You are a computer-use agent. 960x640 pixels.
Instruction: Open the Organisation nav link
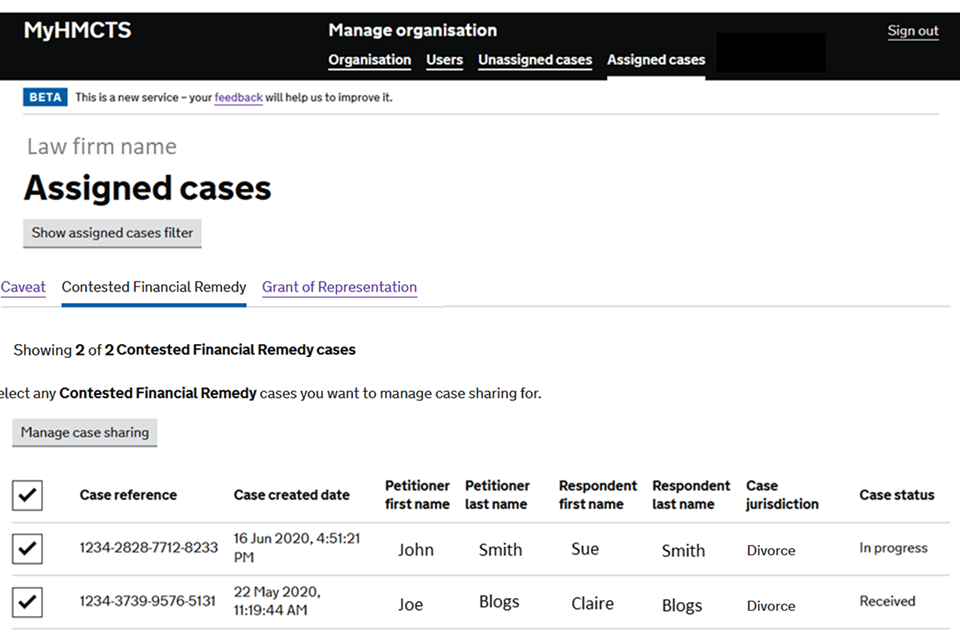point(369,60)
